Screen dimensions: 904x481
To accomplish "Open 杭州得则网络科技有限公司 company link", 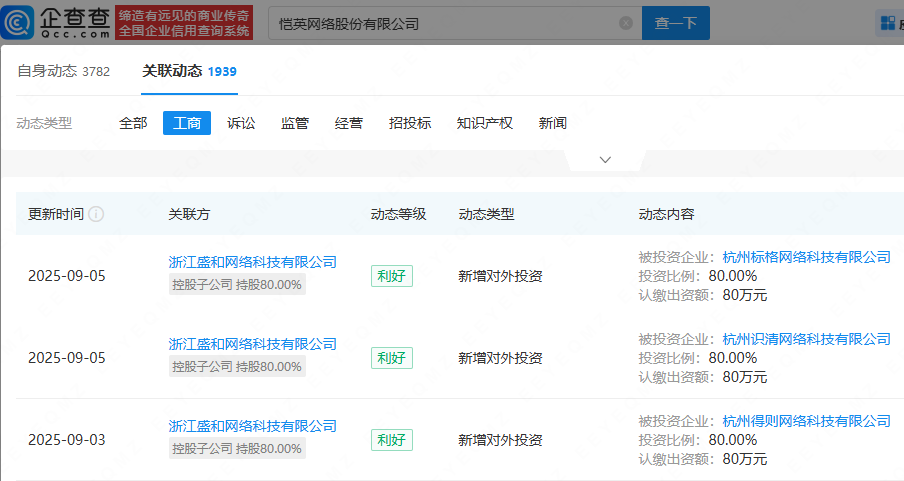I will [806, 421].
